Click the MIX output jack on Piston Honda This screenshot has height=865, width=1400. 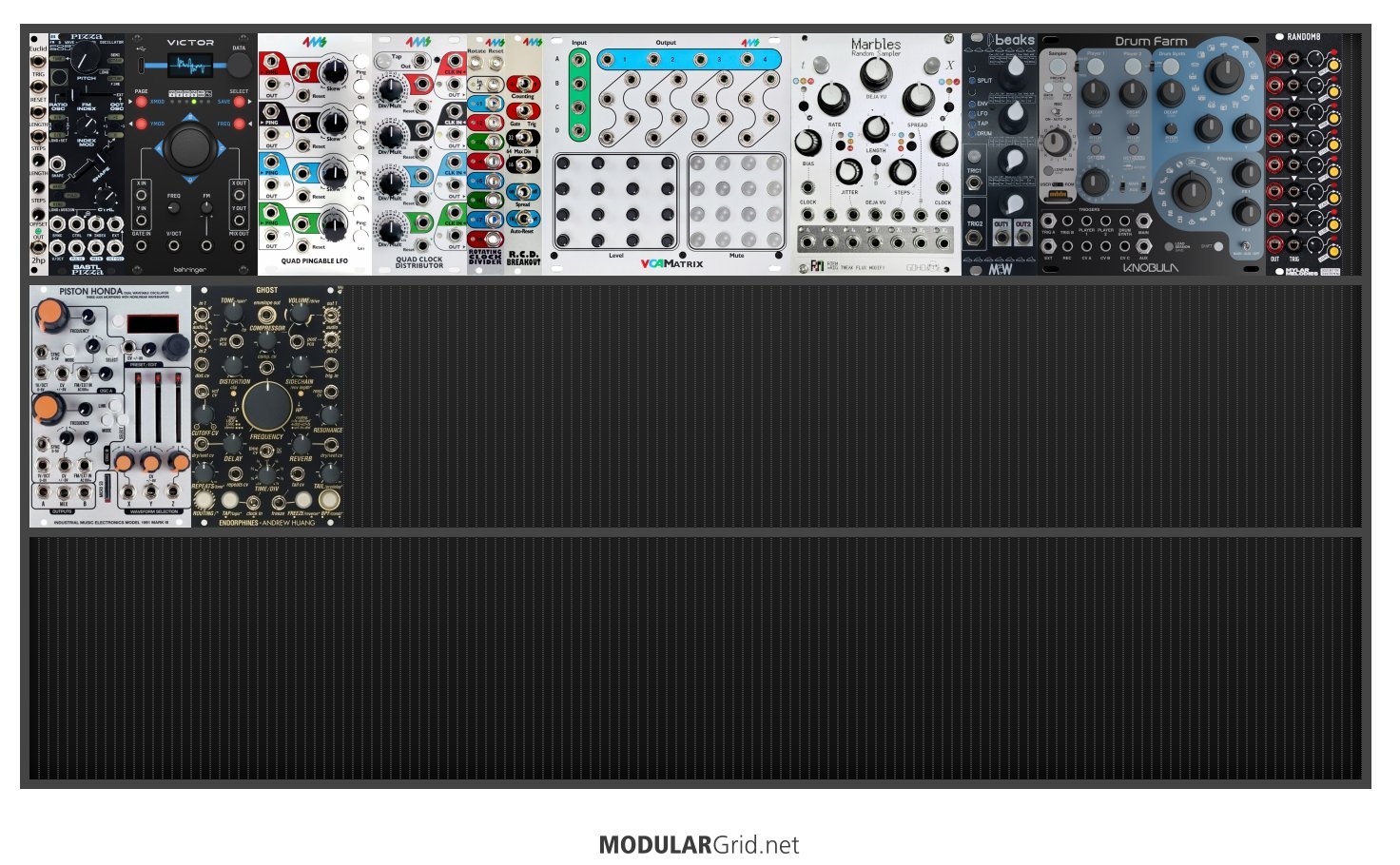63,492
